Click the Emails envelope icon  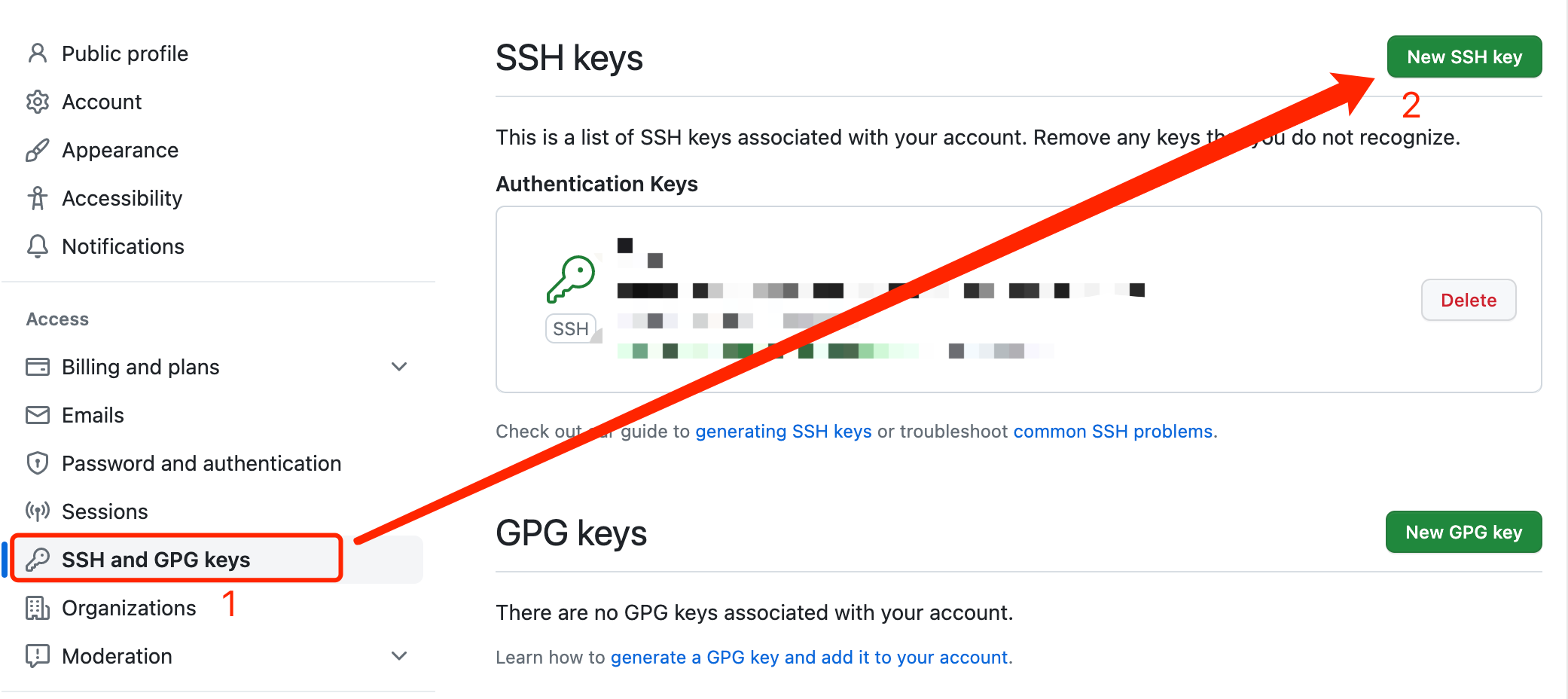click(37, 415)
